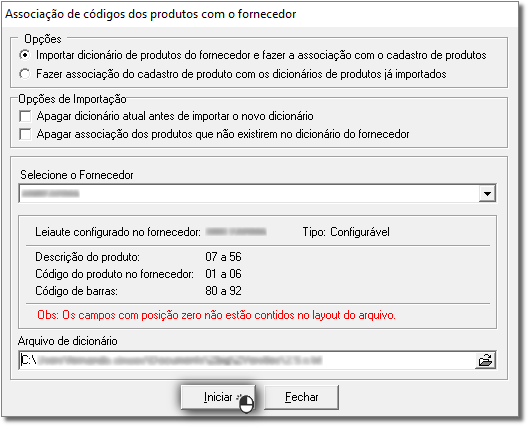Expand the Selecione o Fornecedor dropdown arrow
The width and height of the screenshot is (528, 429).
pos(487,193)
